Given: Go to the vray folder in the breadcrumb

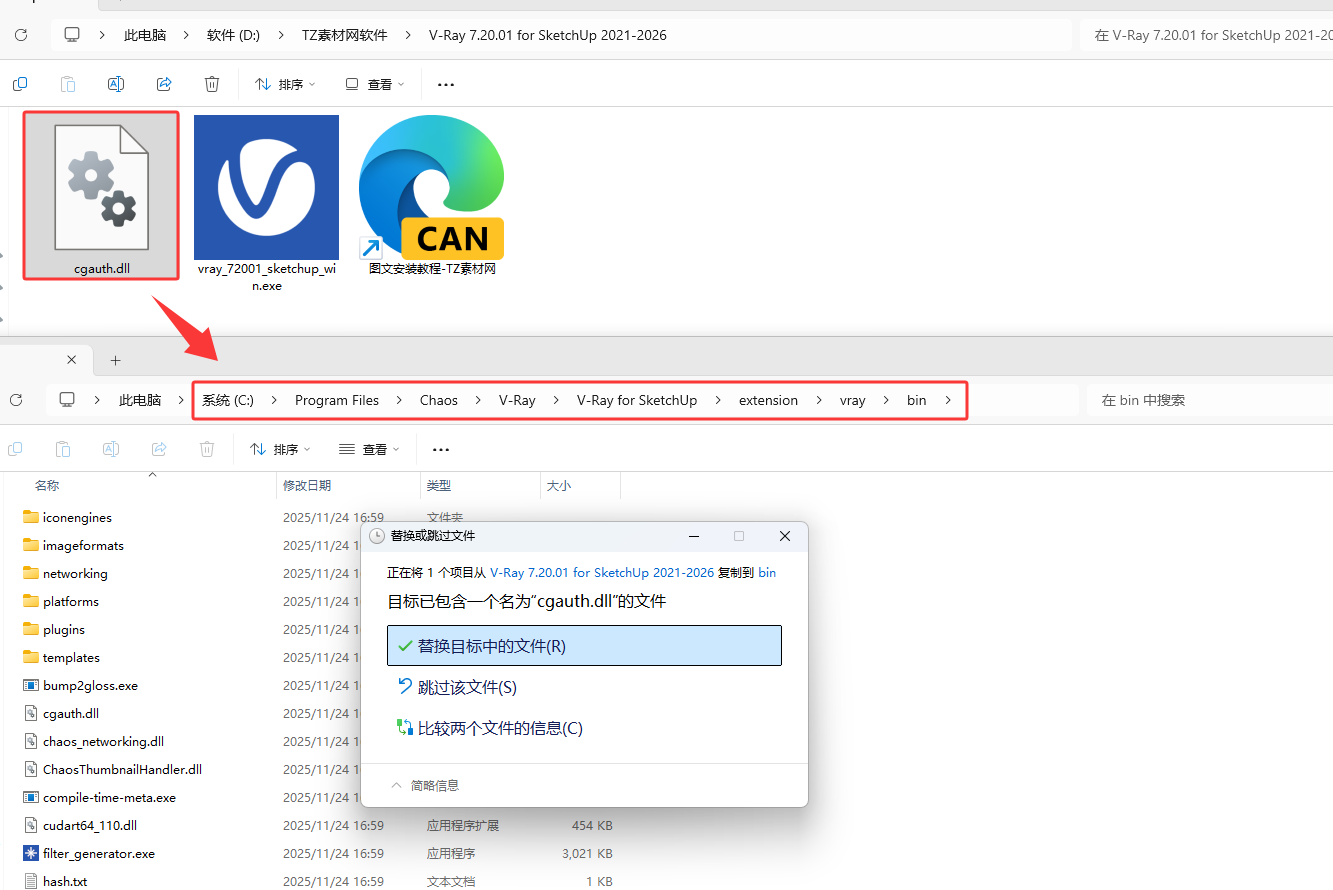Looking at the screenshot, I should (853, 400).
